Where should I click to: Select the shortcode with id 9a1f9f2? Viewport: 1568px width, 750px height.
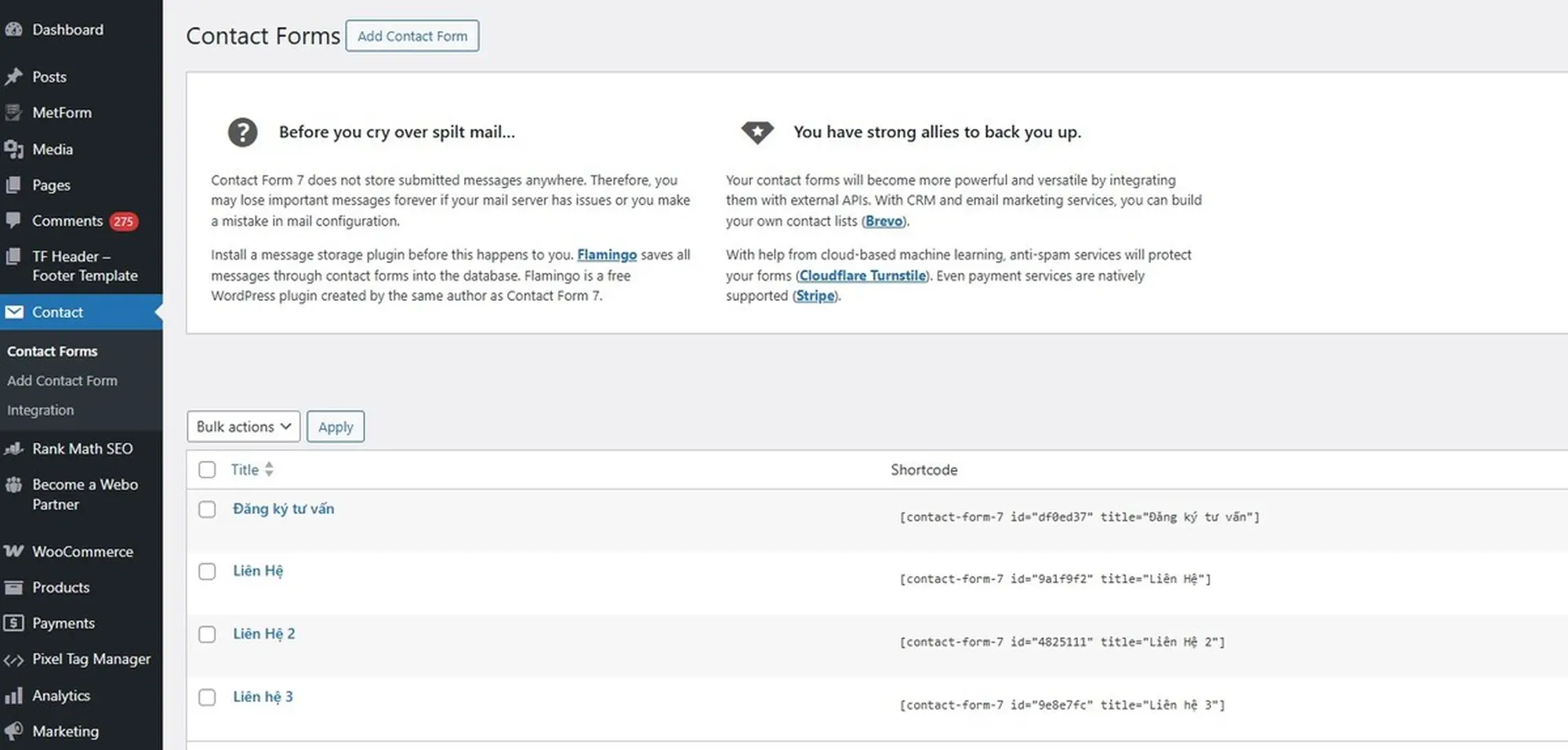click(x=1055, y=579)
